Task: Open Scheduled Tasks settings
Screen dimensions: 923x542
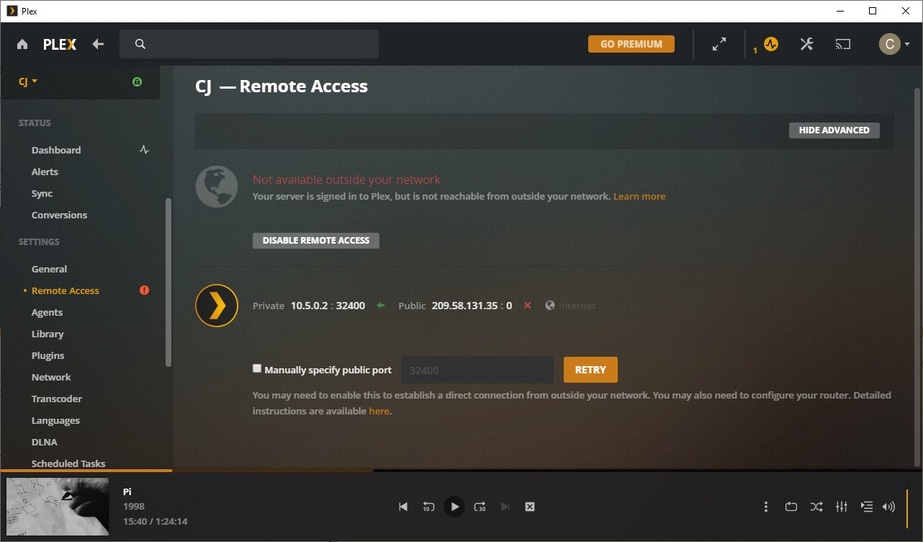Action: click(68, 464)
